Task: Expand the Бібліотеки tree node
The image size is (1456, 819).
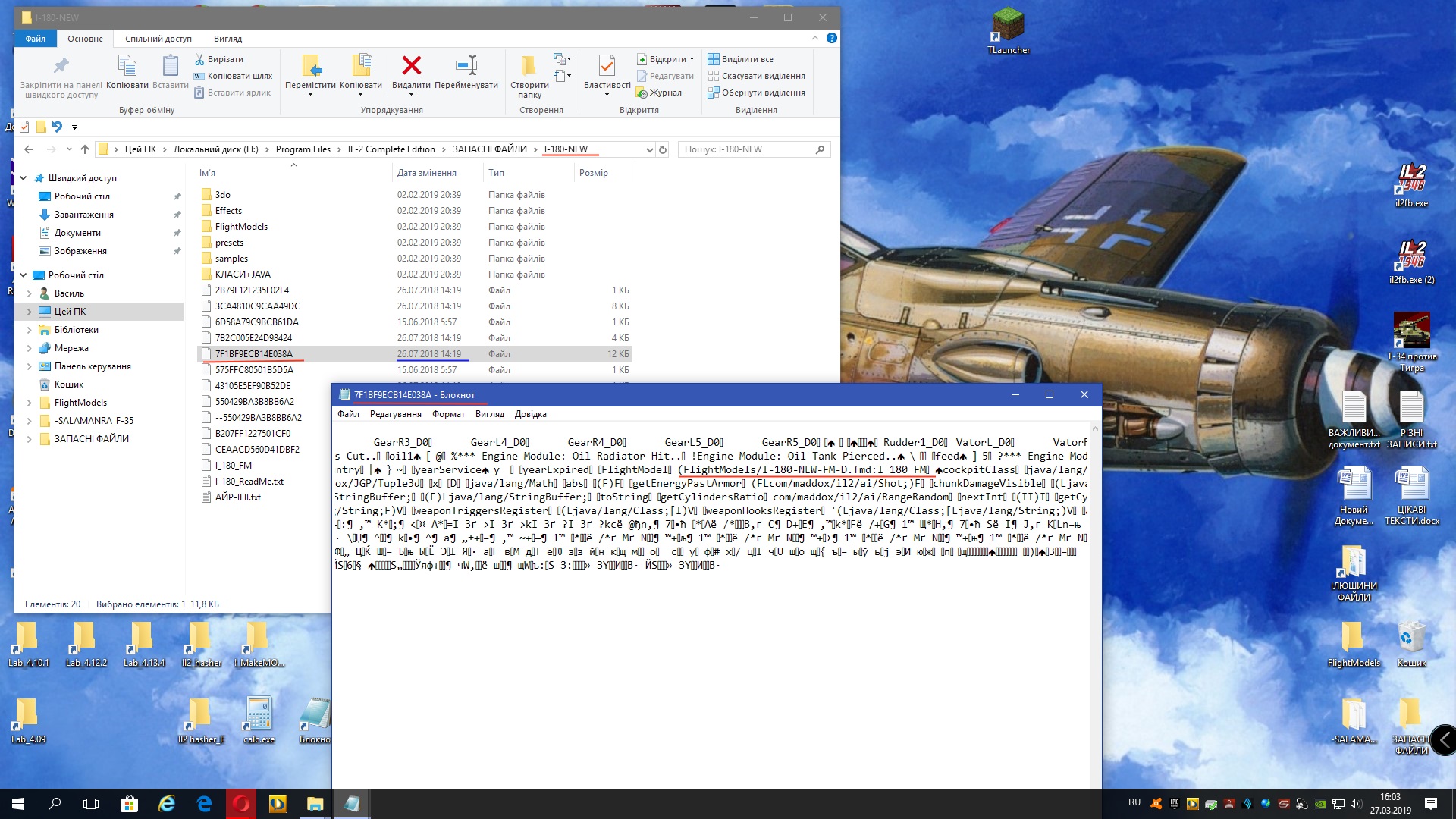Action: coord(29,330)
